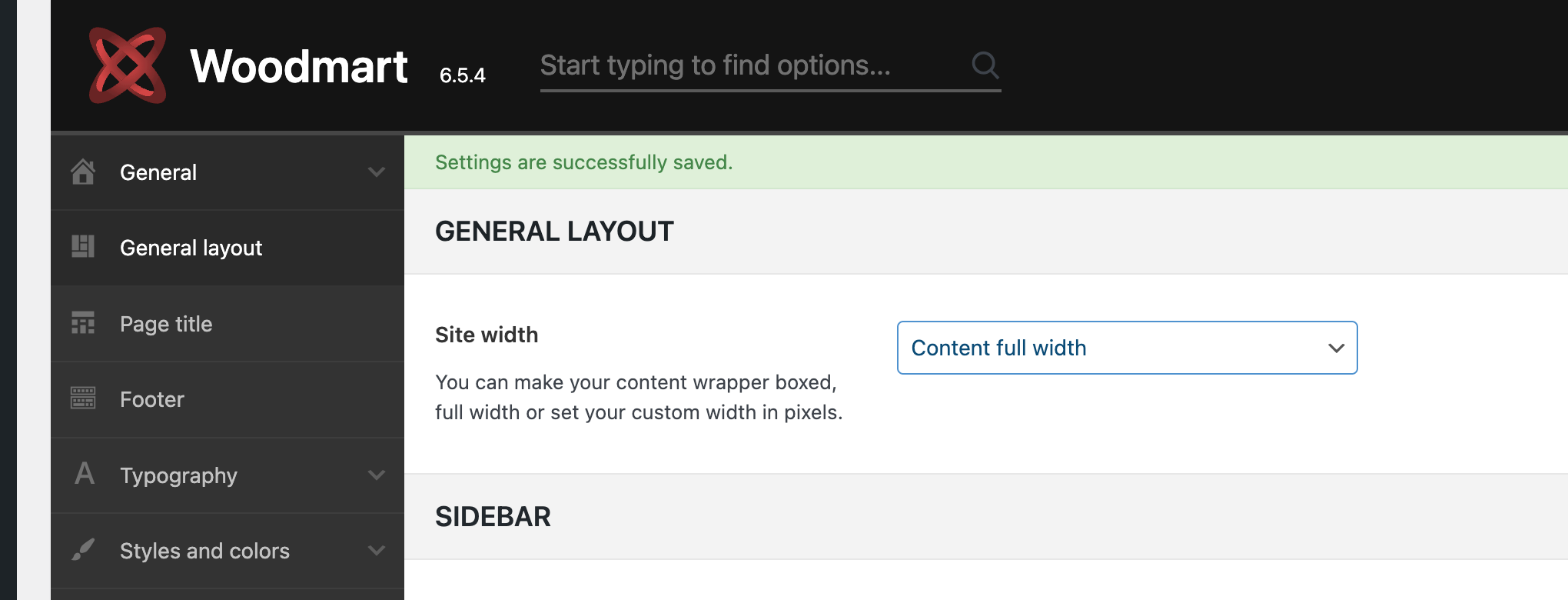
Task: Click the Footer keyboard-style icon
Action: [x=83, y=398]
